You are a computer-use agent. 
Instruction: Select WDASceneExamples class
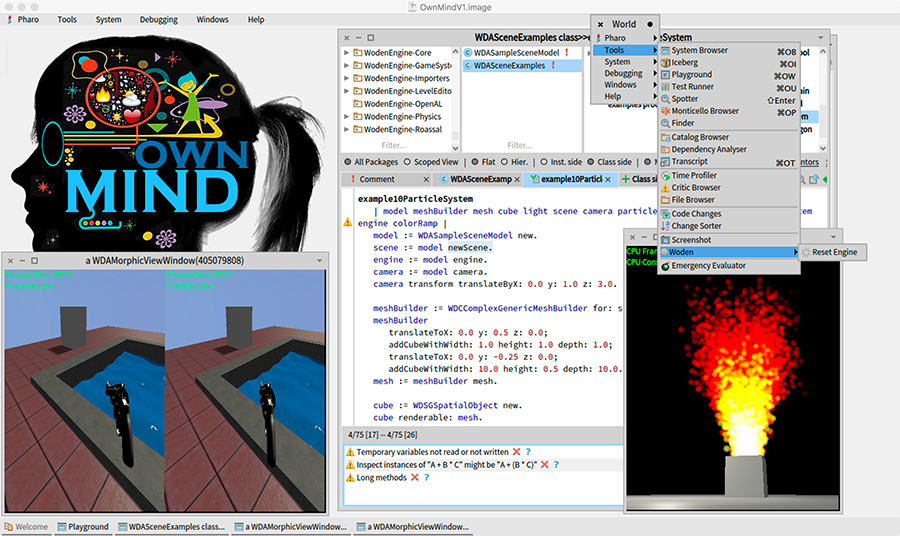[521, 66]
